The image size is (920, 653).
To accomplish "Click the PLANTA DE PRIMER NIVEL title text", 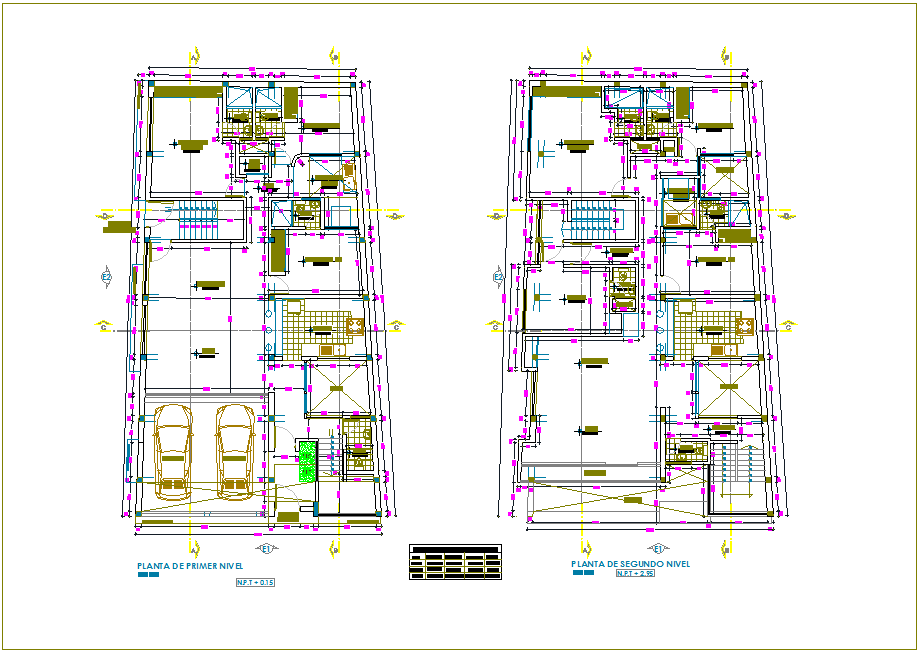I will [x=191, y=565].
